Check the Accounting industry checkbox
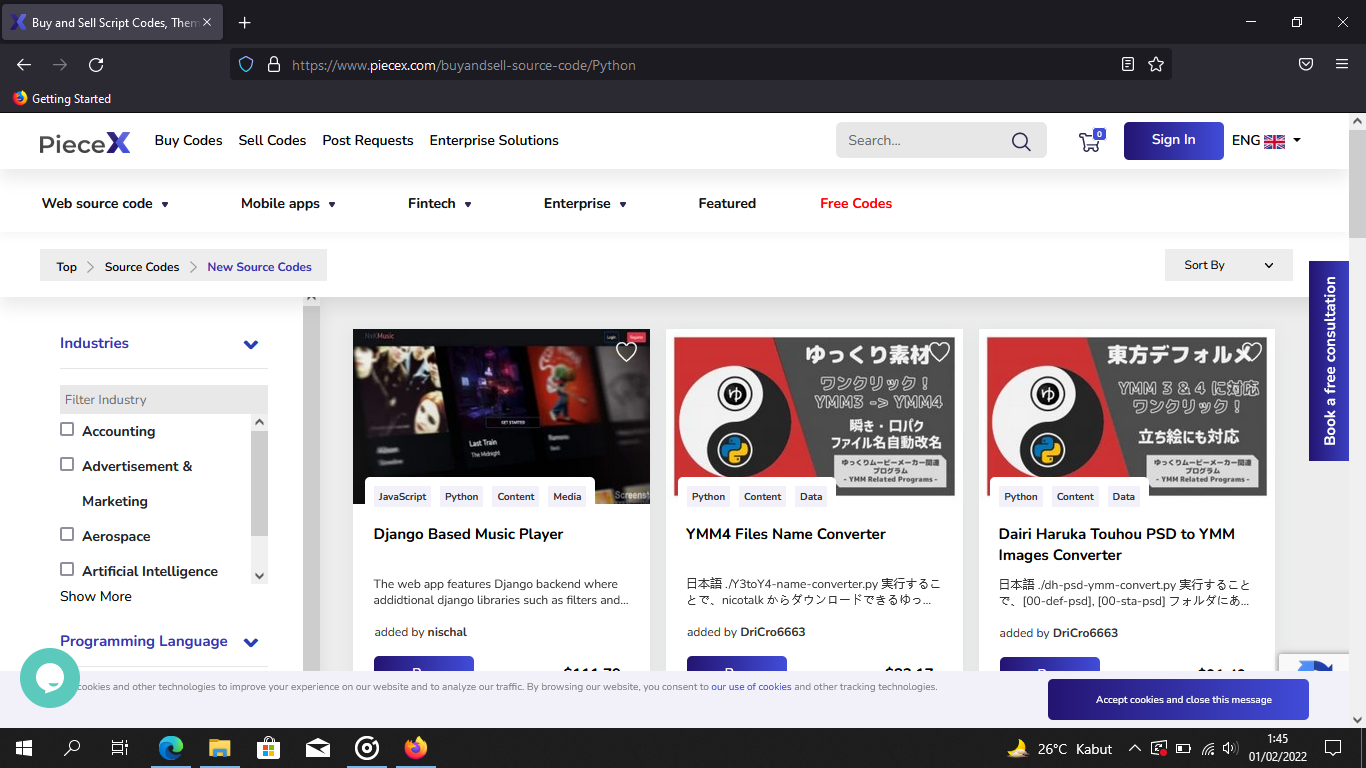 coord(67,430)
